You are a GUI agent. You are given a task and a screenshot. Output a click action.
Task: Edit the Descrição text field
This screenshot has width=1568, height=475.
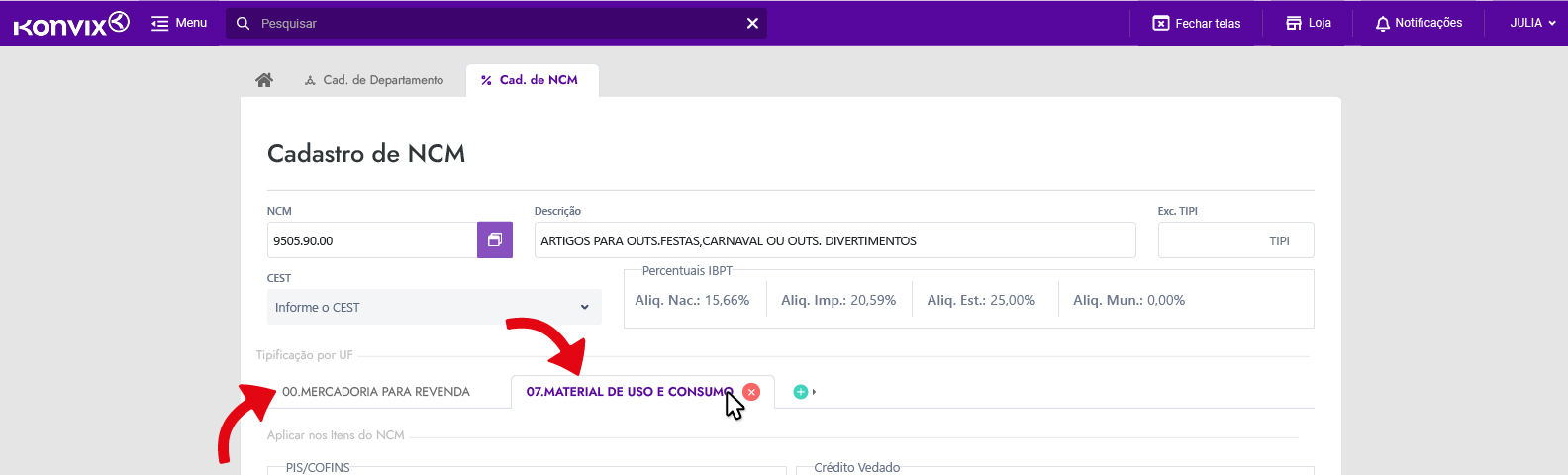click(x=834, y=240)
